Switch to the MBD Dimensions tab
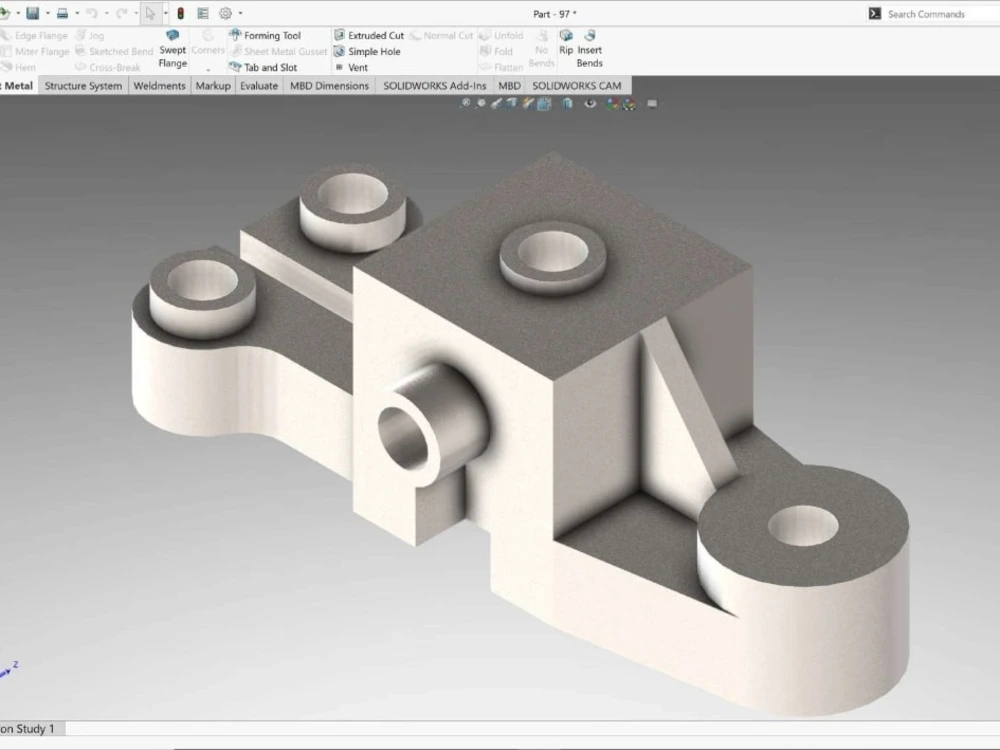The width and height of the screenshot is (1000, 750). tap(329, 85)
